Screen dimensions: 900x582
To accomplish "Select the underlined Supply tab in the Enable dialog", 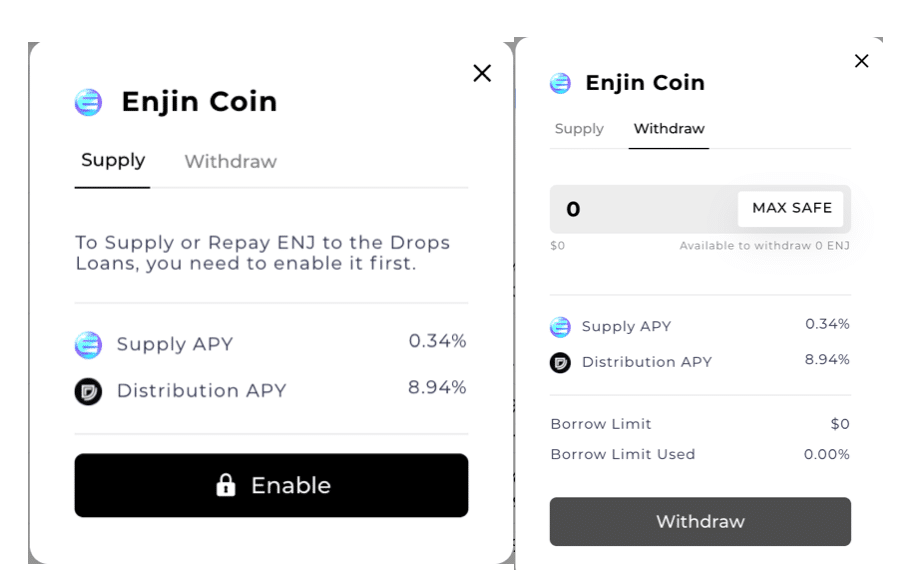I will (x=113, y=161).
